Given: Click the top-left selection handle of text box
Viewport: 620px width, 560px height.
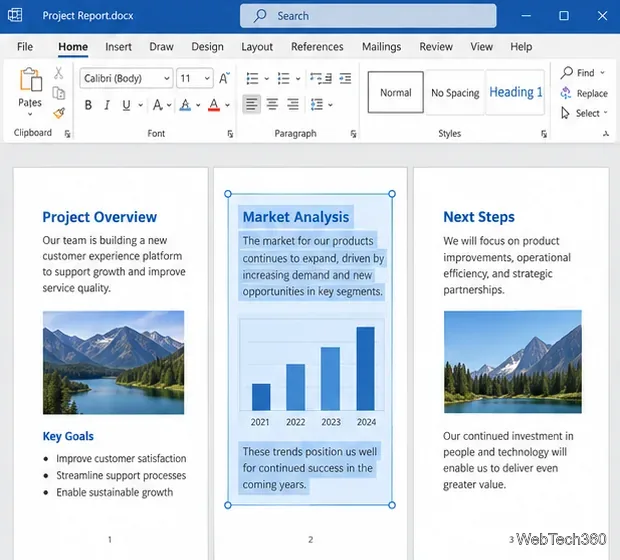Looking at the screenshot, I should pos(228,194).
